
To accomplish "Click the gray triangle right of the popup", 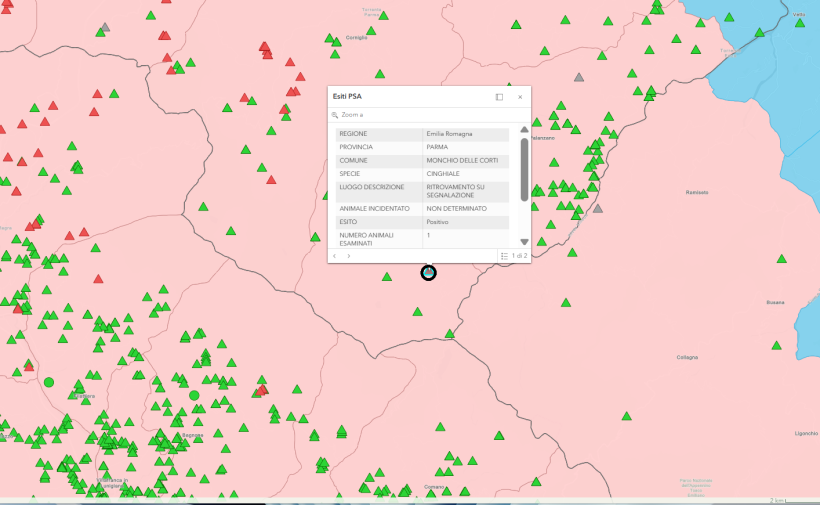I will pos(597,209).
